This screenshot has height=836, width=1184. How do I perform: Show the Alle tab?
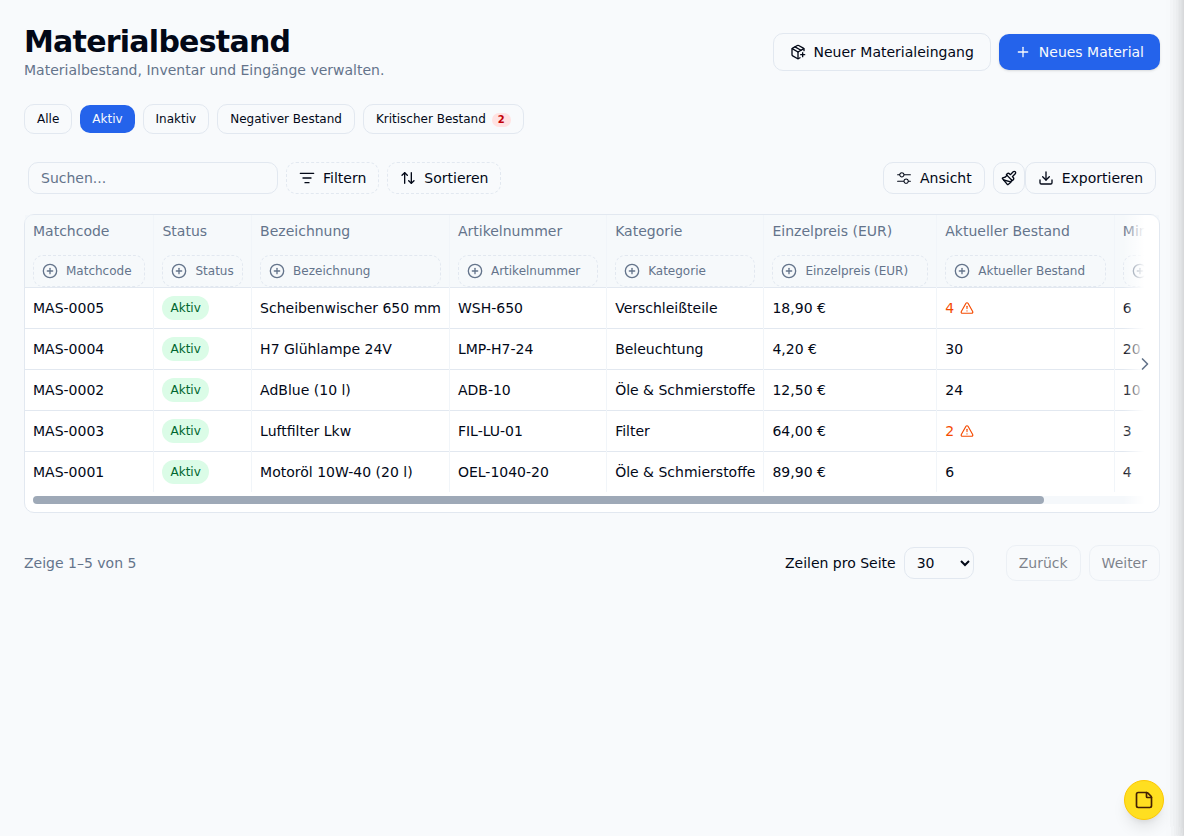[x=48, y=119]
